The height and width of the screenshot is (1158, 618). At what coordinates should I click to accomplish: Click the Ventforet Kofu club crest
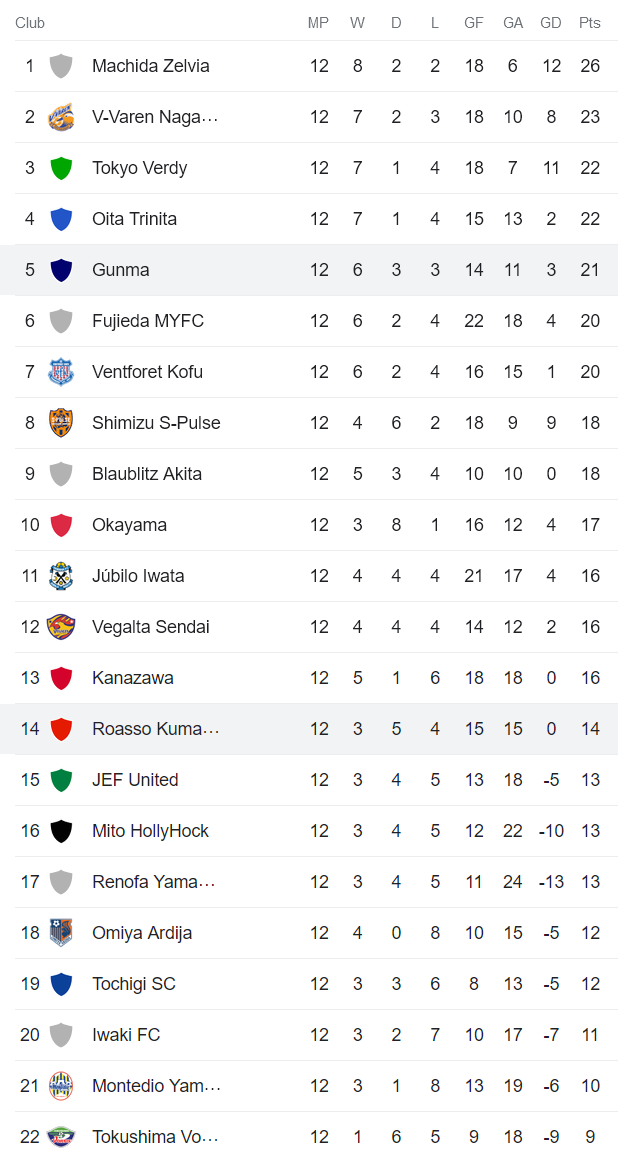click(x=61, y=372)
